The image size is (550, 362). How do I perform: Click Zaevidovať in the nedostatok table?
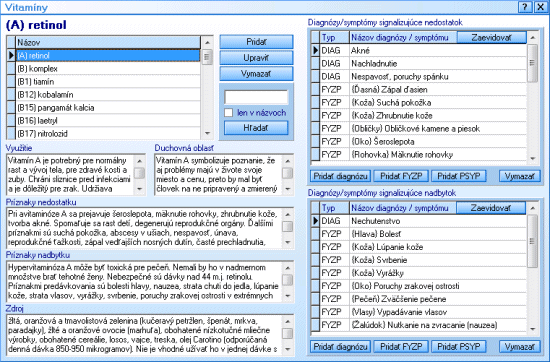491,38
